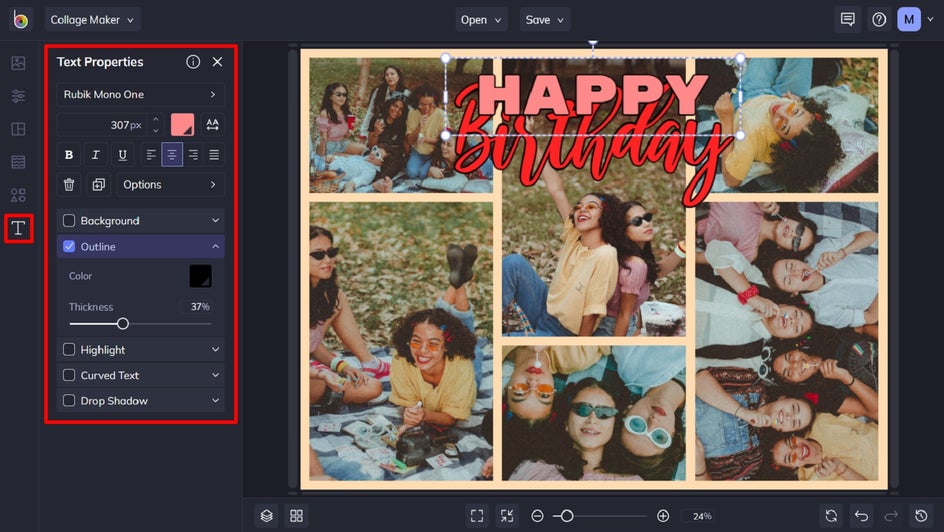Uncheck the Outline checkbox

[x=69, y=246]
